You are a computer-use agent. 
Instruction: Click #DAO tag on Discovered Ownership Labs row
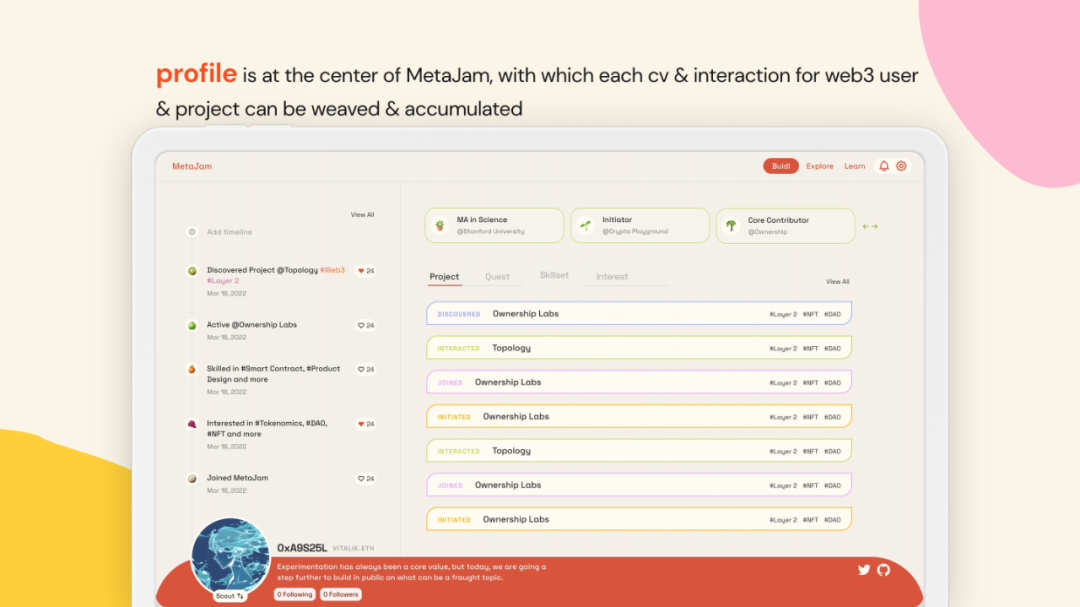coord(833,314)
